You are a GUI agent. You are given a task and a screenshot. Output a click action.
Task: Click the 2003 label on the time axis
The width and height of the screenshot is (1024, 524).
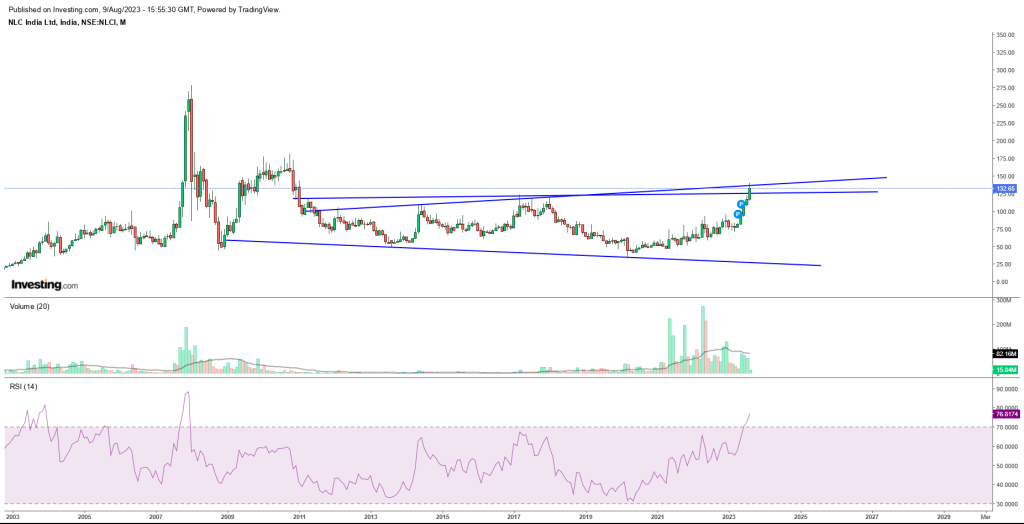pyautogui.click(x=12, y=517)
